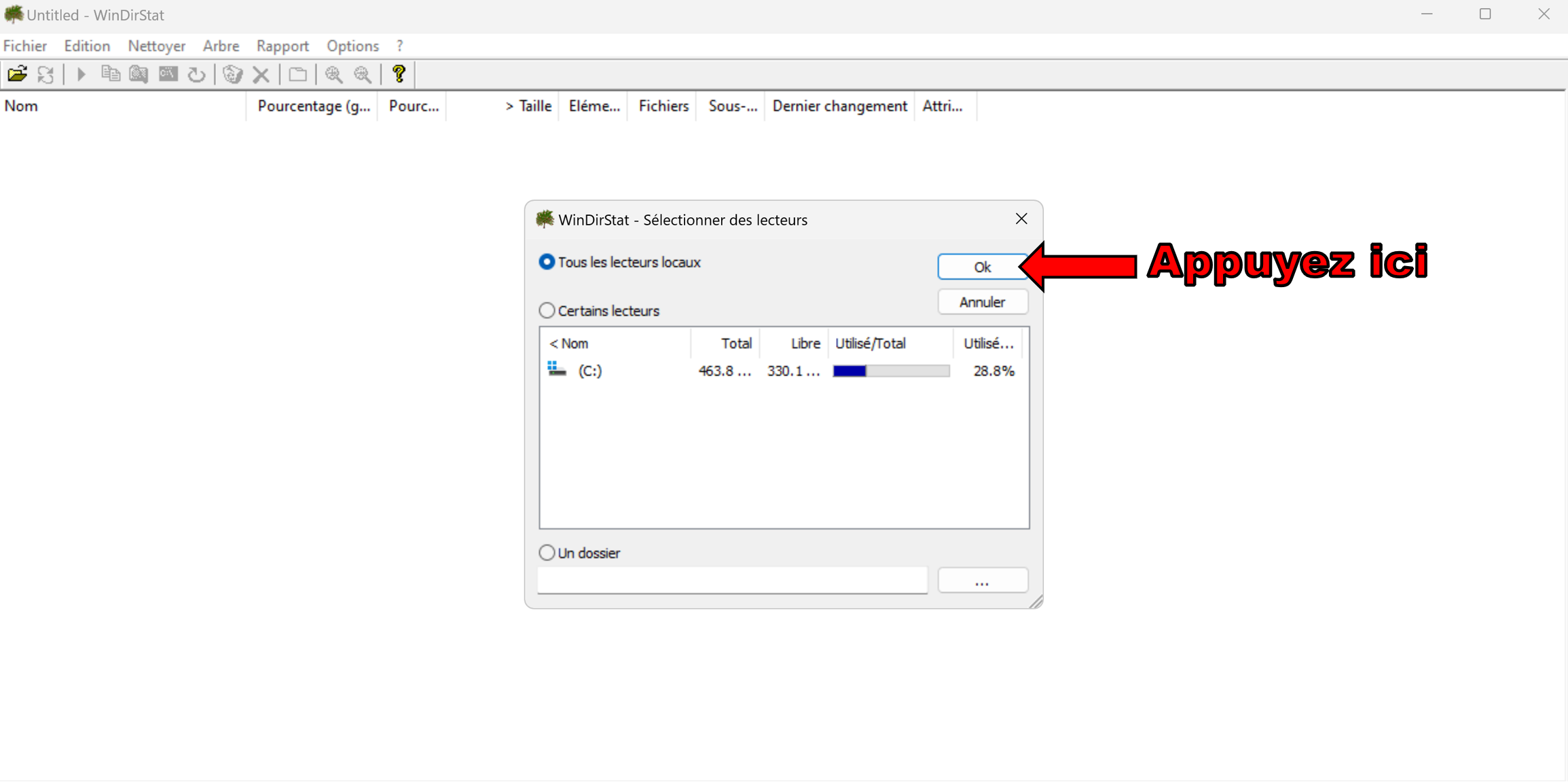Click the '> Taille' column header
The image size is (1568, 782).
[x=503, y=106]
